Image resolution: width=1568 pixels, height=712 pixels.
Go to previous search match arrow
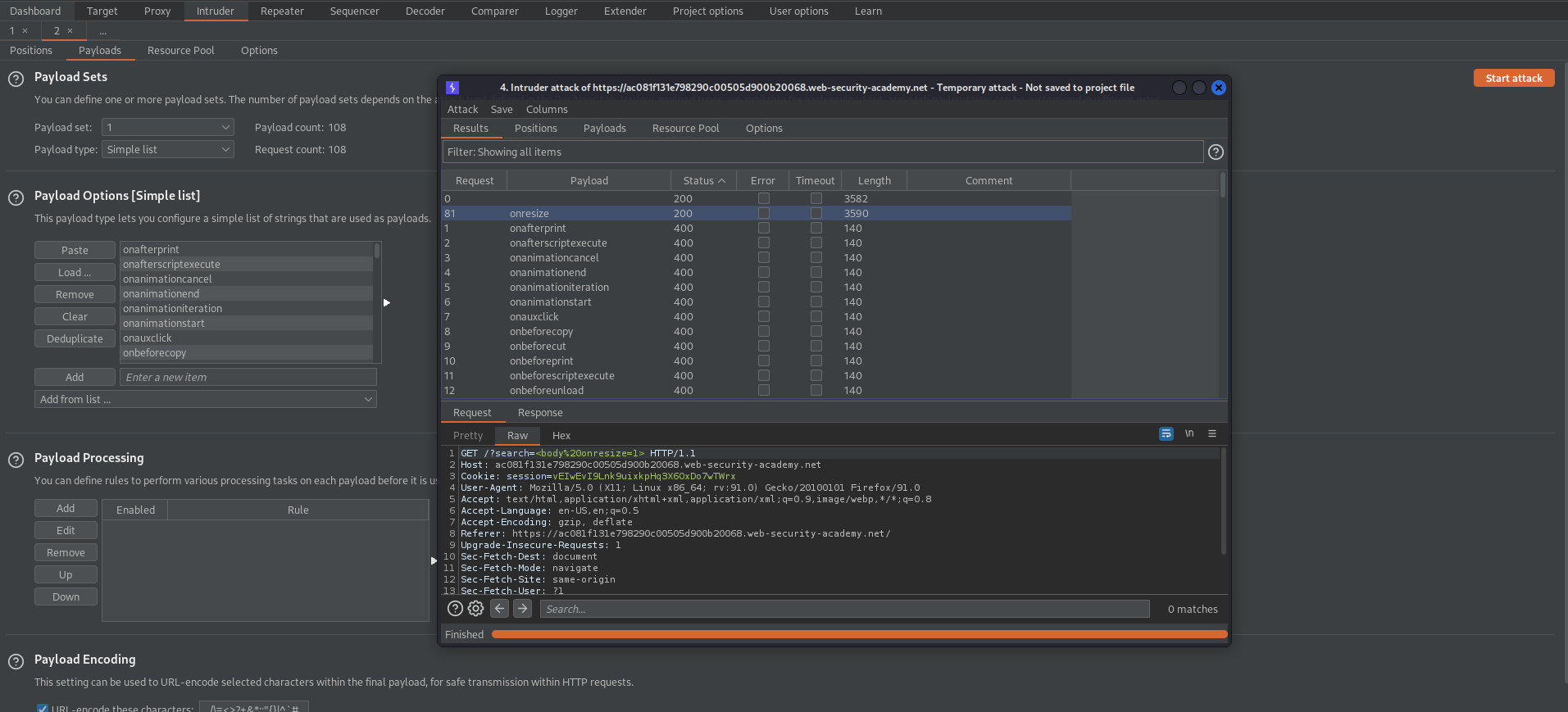[x=500, y=609]
